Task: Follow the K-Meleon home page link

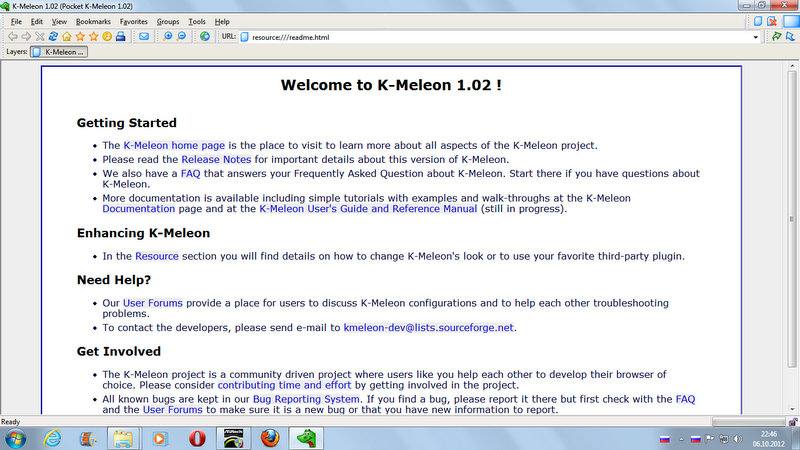Action: click(x=174, y=145)
